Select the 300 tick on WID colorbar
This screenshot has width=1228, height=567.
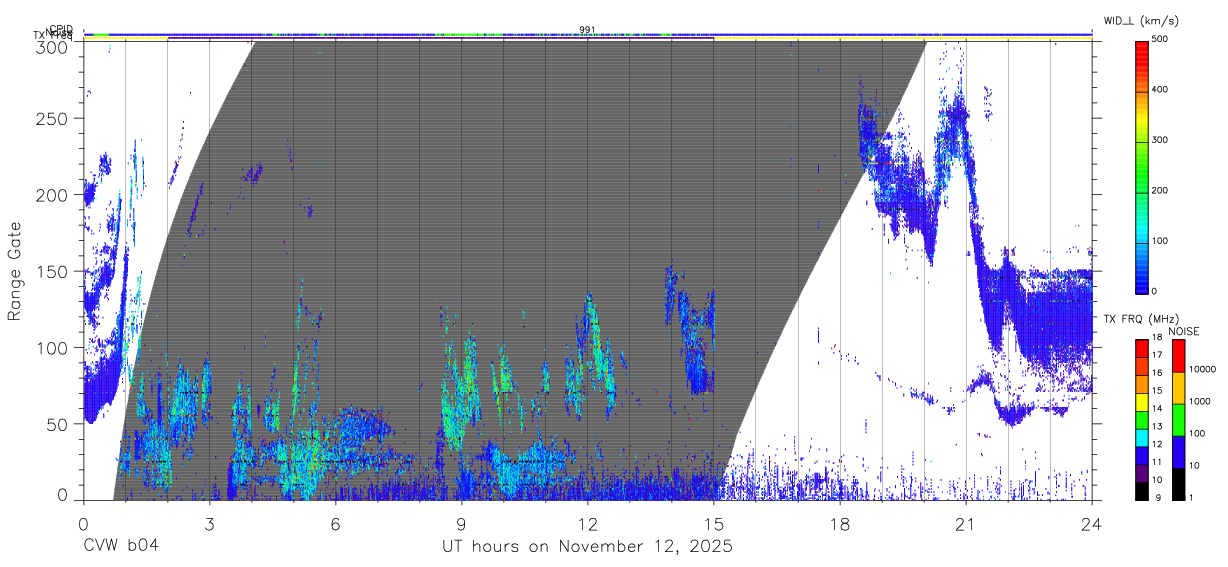click(1162, 140)
